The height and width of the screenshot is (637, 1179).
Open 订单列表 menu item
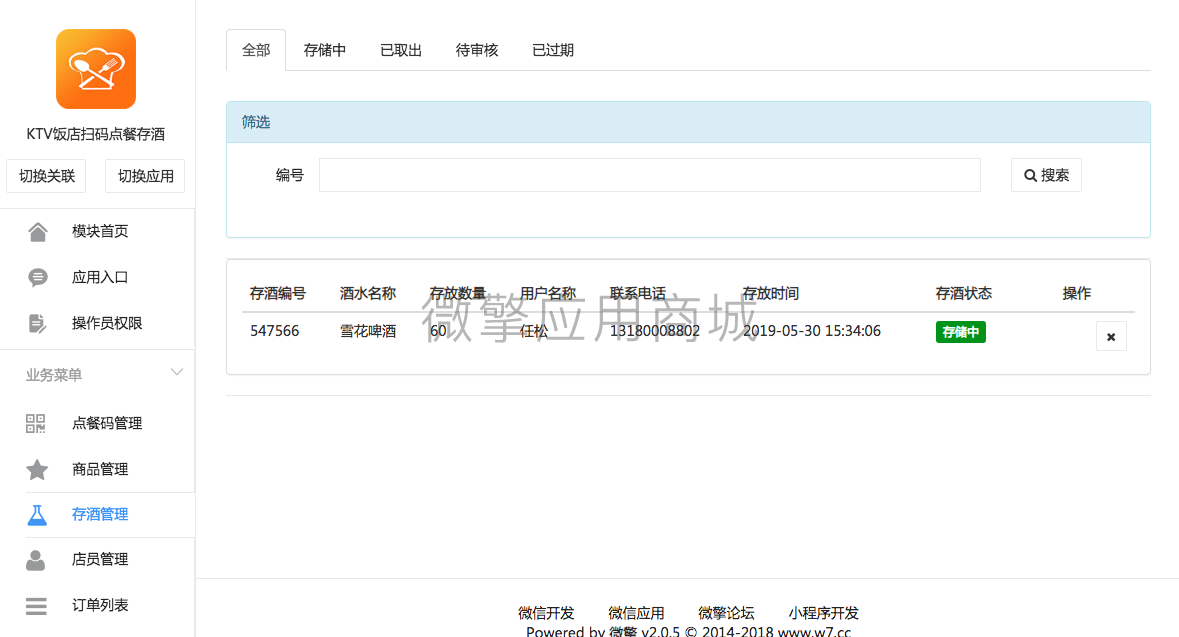(98, 605)
